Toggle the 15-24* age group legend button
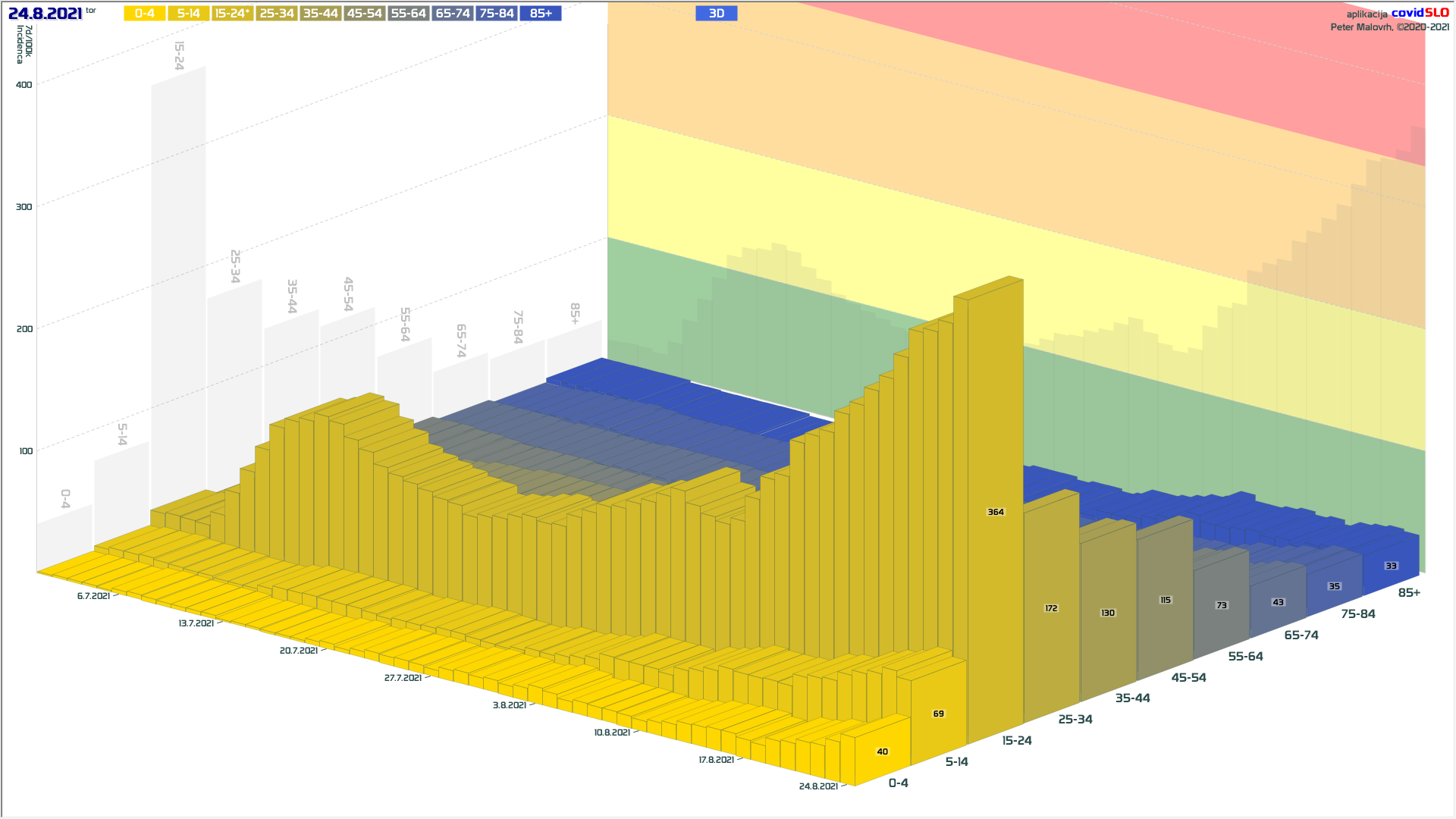Viewport: 1456px width, 819px height. [232, 14]
